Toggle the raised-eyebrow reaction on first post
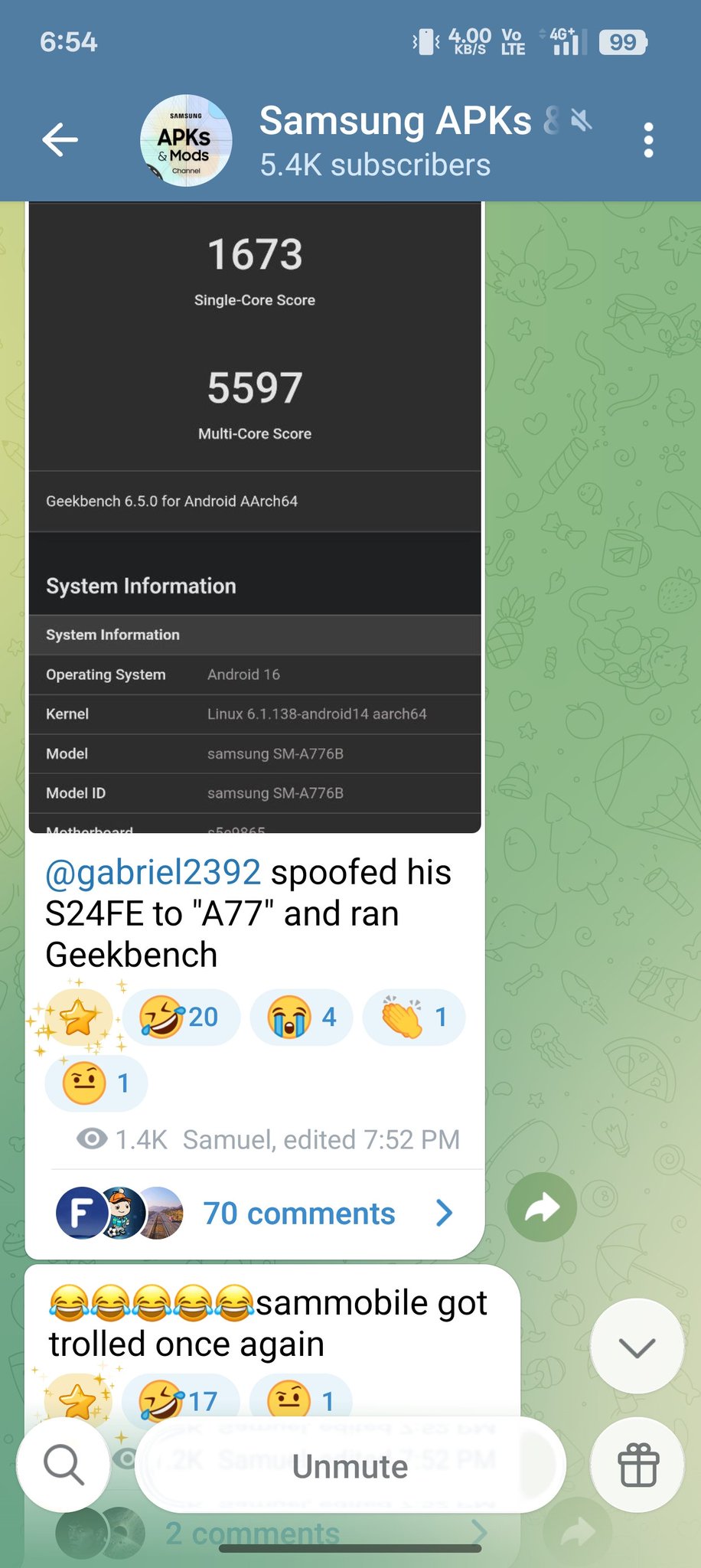This screenshot has width=701, height=1568. pos(96,1083)
